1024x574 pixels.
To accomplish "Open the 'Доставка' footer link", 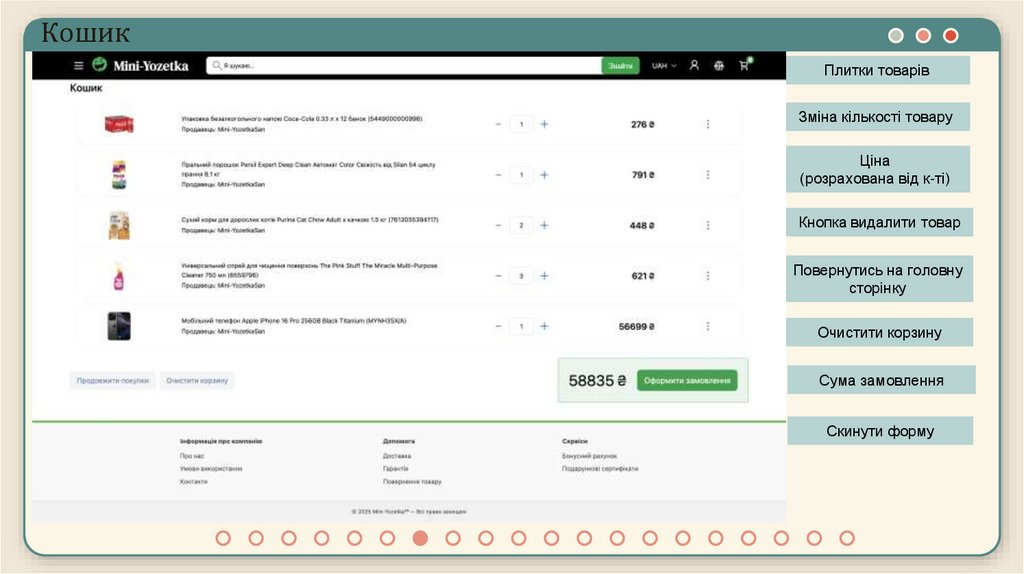I will click(396, 456).
